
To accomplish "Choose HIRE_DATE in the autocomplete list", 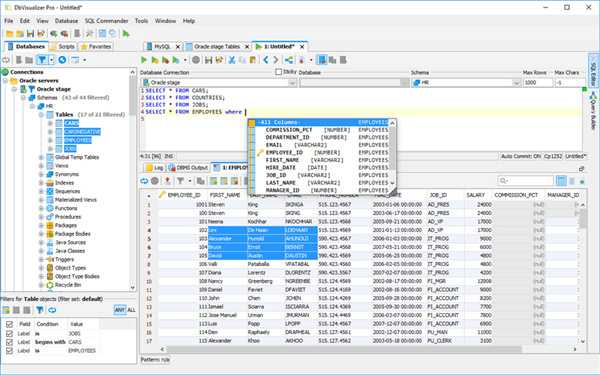I will 321,167.
